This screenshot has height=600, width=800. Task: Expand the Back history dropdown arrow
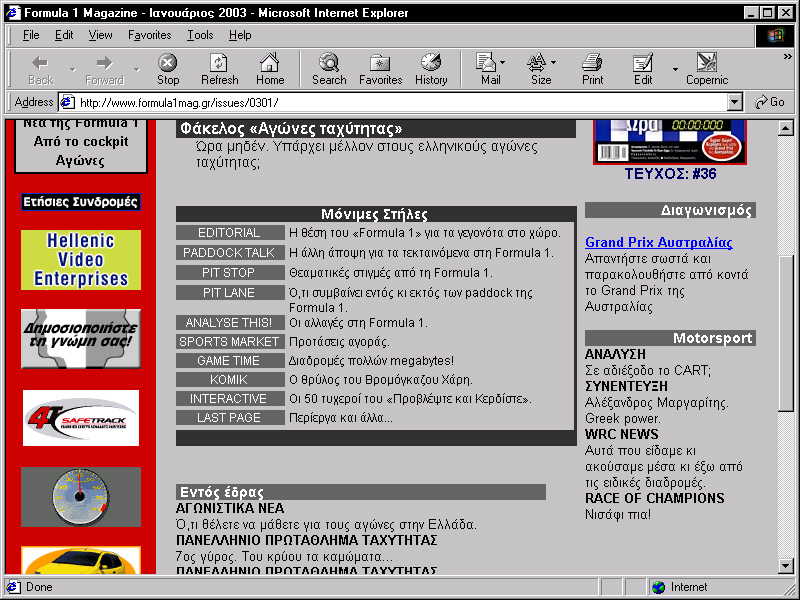pos(72,69)
